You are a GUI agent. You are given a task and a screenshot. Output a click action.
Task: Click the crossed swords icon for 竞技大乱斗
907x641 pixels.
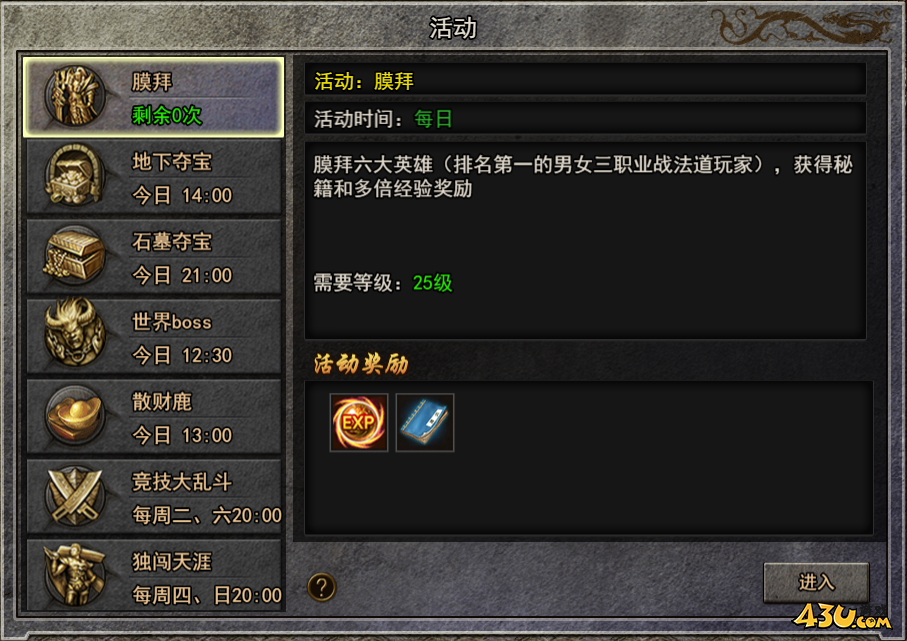pyautogui.click(x=75, y=496)
